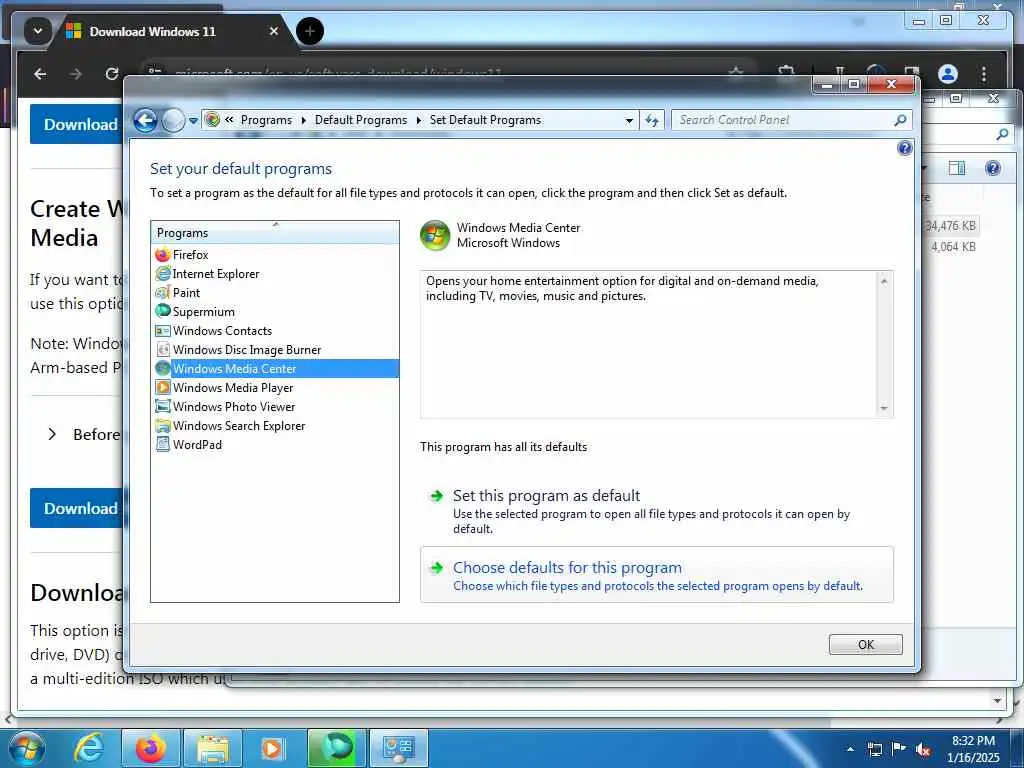Open Control Panel help question mark
The height and width of the screenshot is (768, 1024).
pyautogui.click(x=904, y=148)
